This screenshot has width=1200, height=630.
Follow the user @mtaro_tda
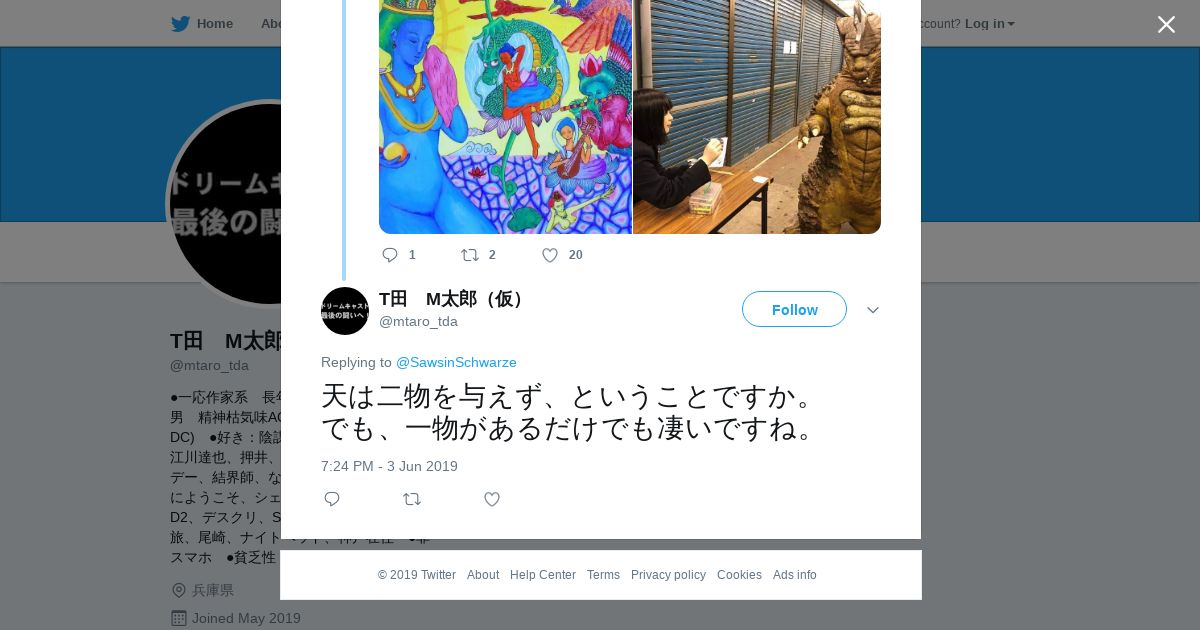[x=794, y=309]
